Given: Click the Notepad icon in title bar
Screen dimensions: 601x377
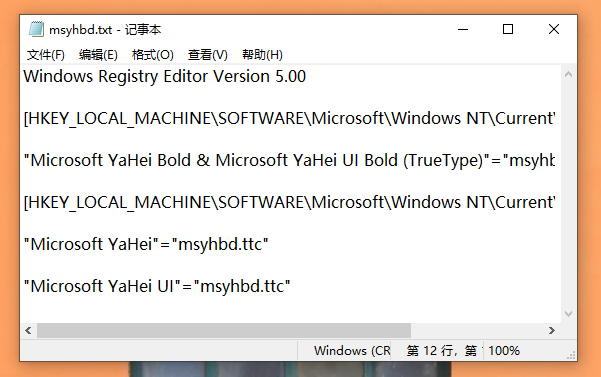Looking at the screenshot, I should (36, 29).
